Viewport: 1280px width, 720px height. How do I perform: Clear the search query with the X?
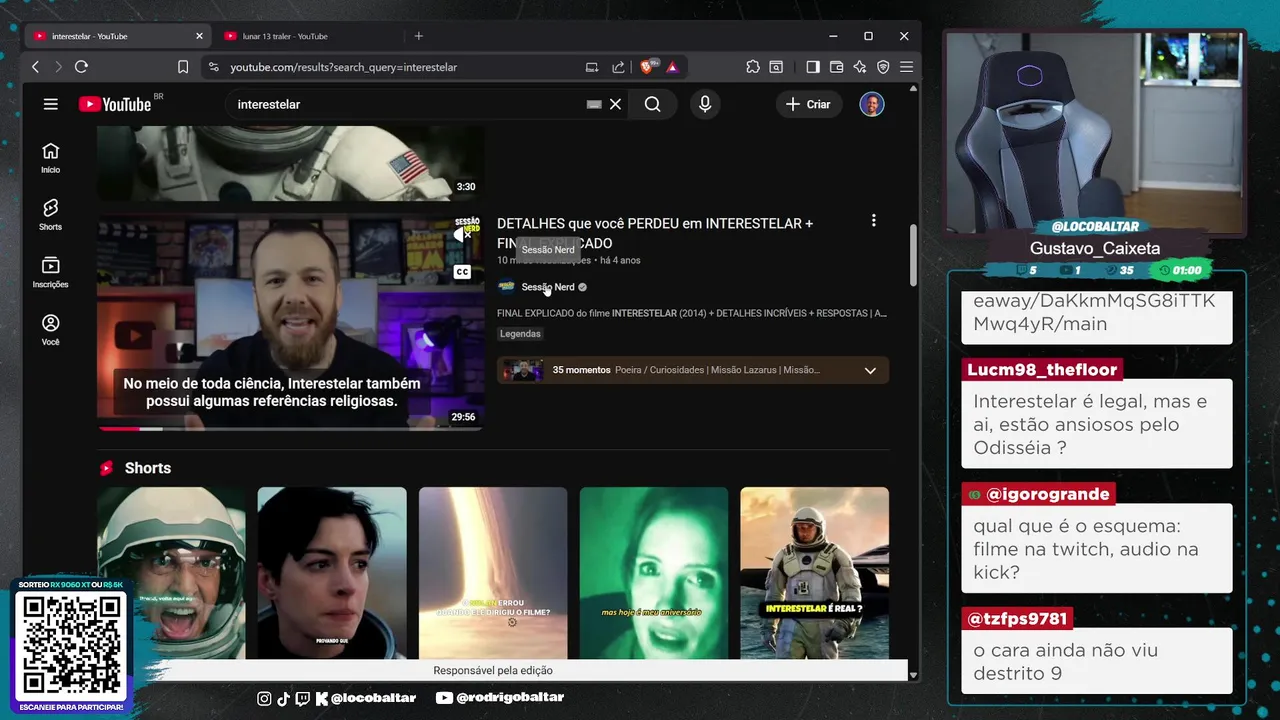[x=615, y=104]
